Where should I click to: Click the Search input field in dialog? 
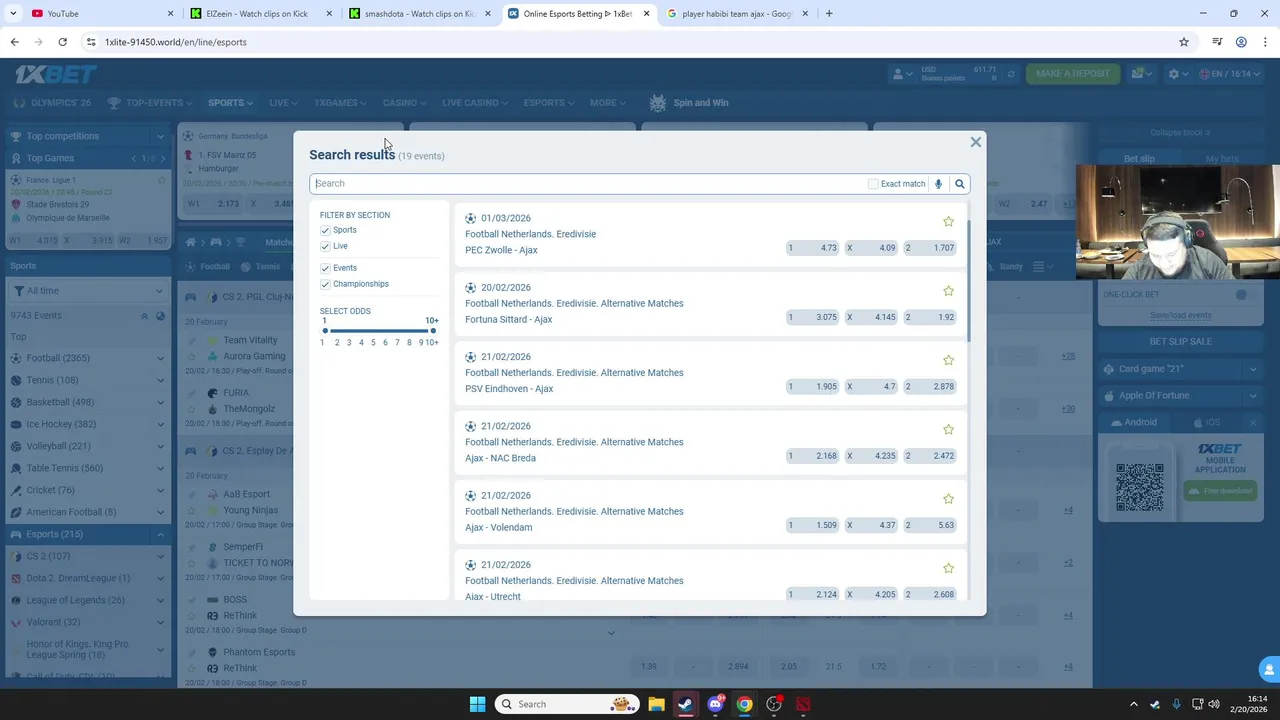(x=589, y=184)
